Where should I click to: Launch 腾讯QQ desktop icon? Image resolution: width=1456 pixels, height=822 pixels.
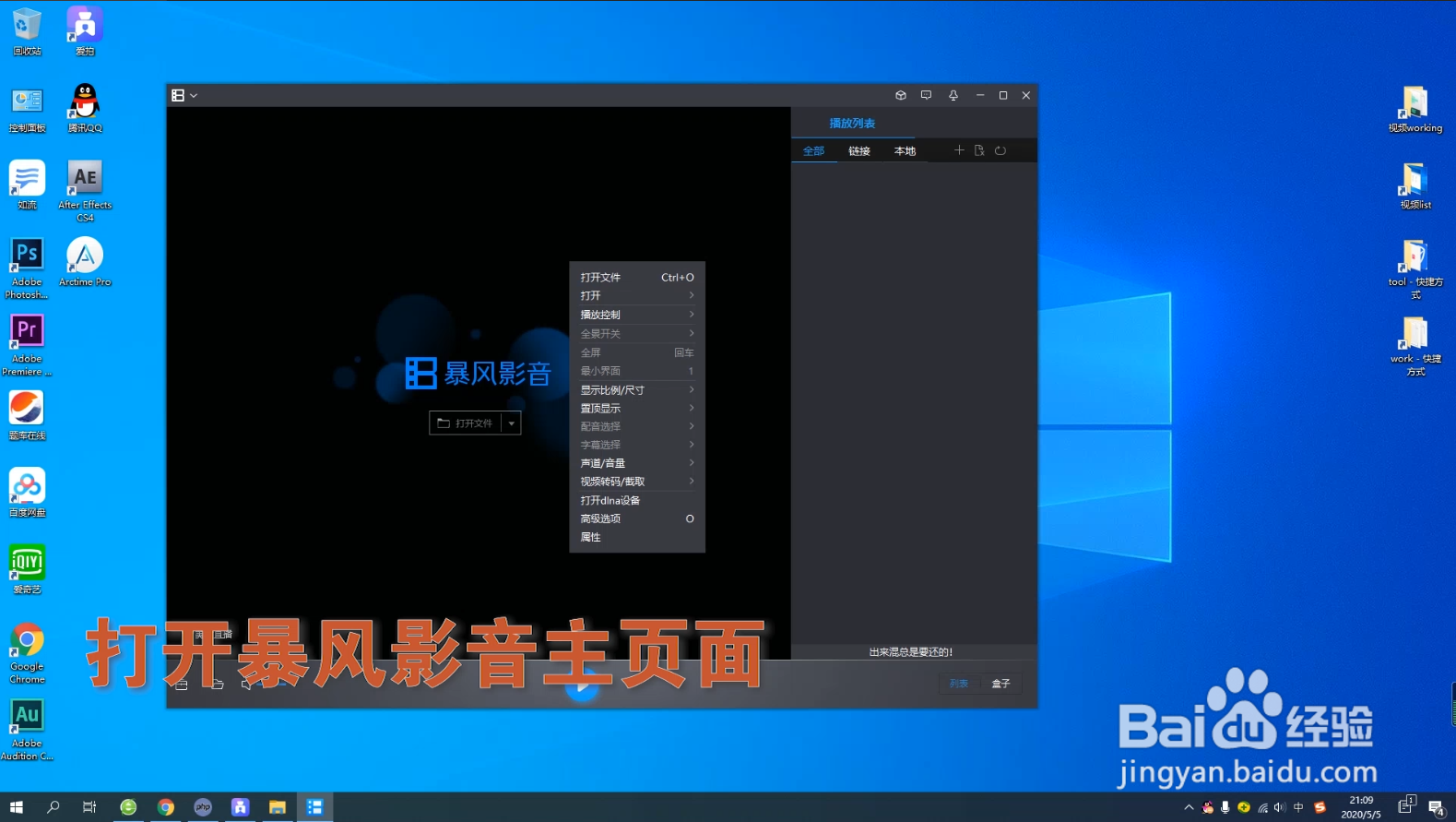[85, 109]
